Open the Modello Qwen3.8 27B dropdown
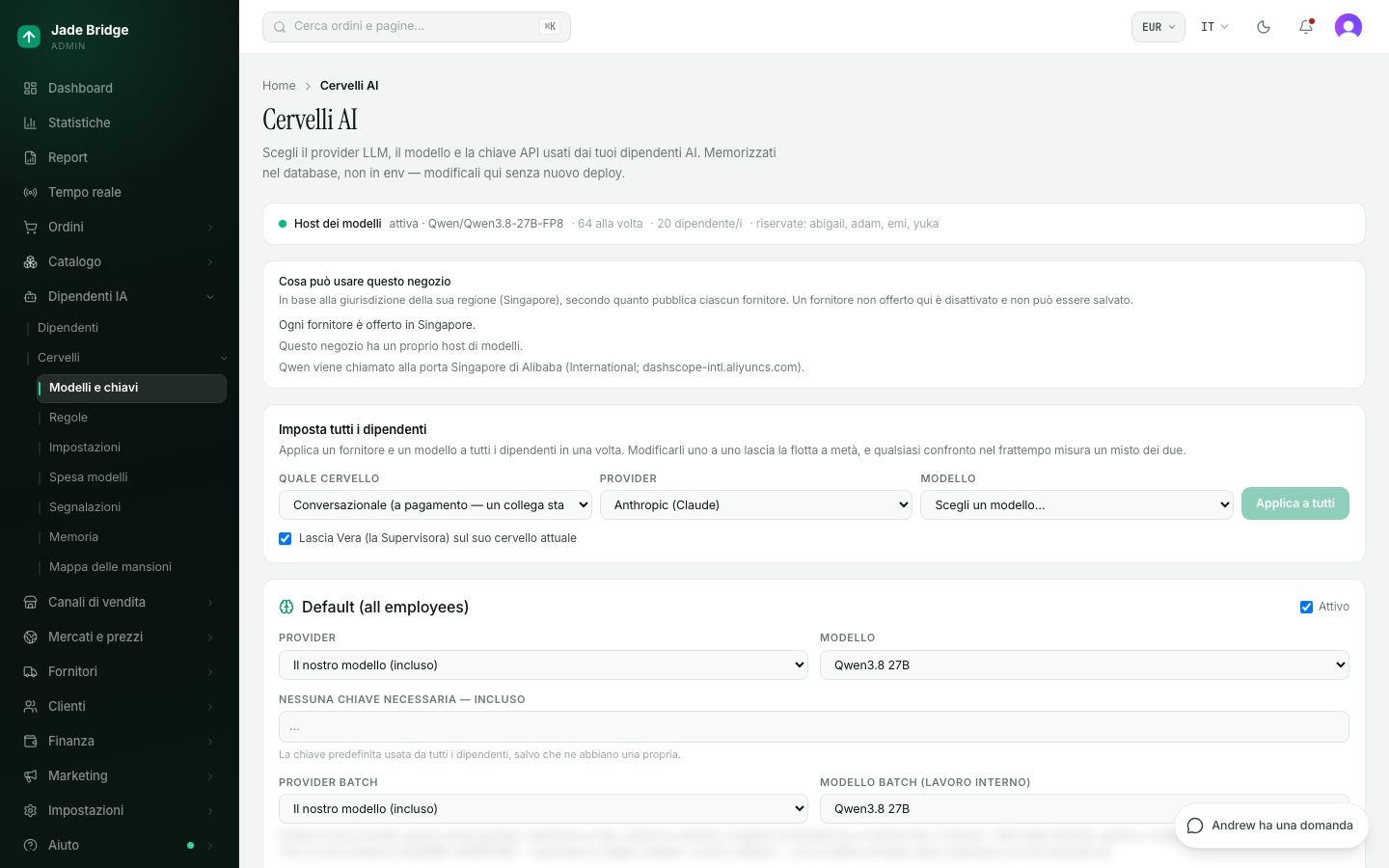The height and width of the screenshot is (868, 1389). click(x=1084, y=665)
